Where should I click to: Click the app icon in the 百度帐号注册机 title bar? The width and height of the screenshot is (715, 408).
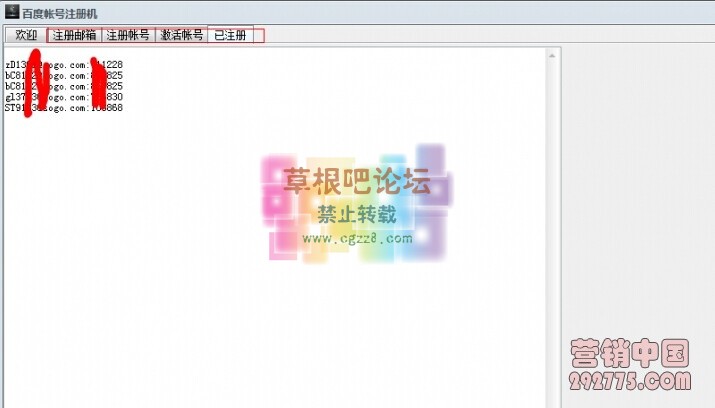click(x=12, y=12)
